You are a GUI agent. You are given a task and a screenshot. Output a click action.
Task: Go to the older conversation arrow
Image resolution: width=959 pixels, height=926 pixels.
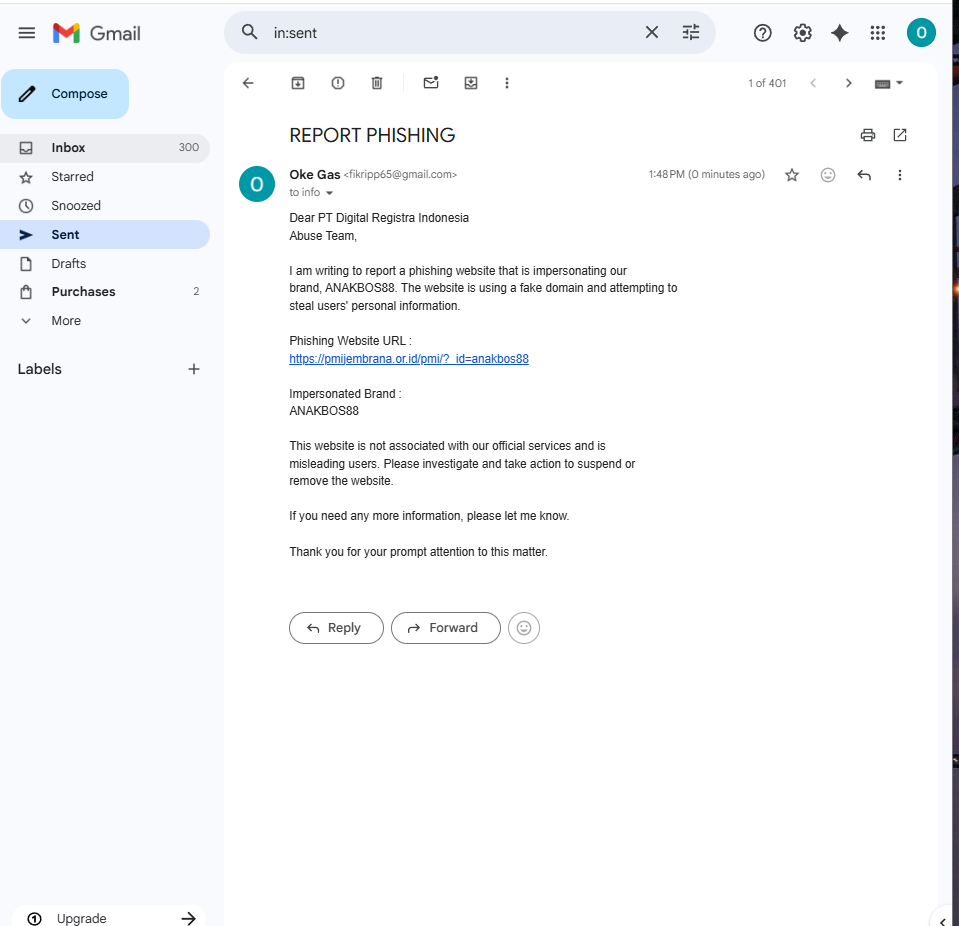pos(848,83)
